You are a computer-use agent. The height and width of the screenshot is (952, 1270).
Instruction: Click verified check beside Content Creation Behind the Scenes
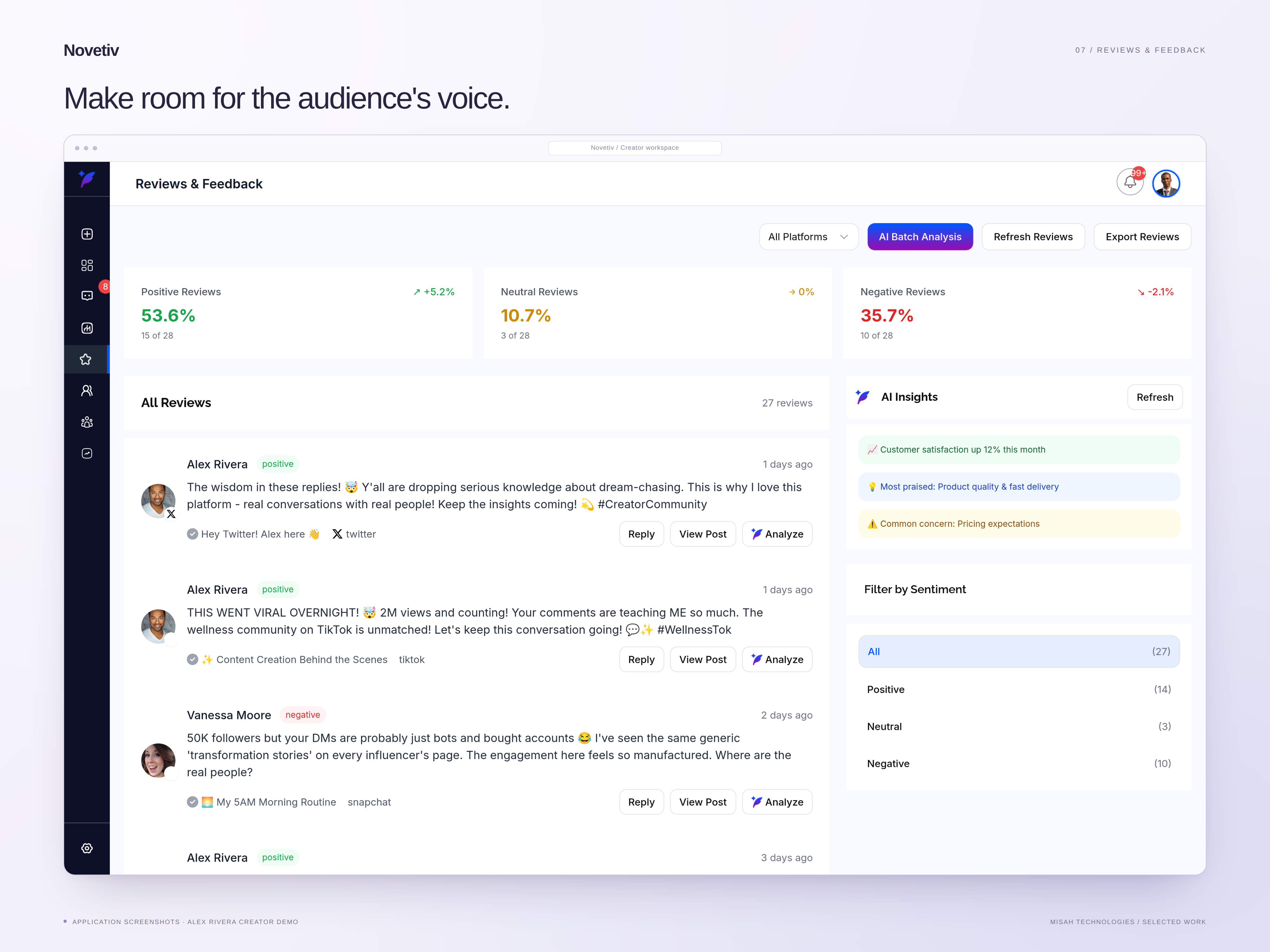[x=192, y=659]
